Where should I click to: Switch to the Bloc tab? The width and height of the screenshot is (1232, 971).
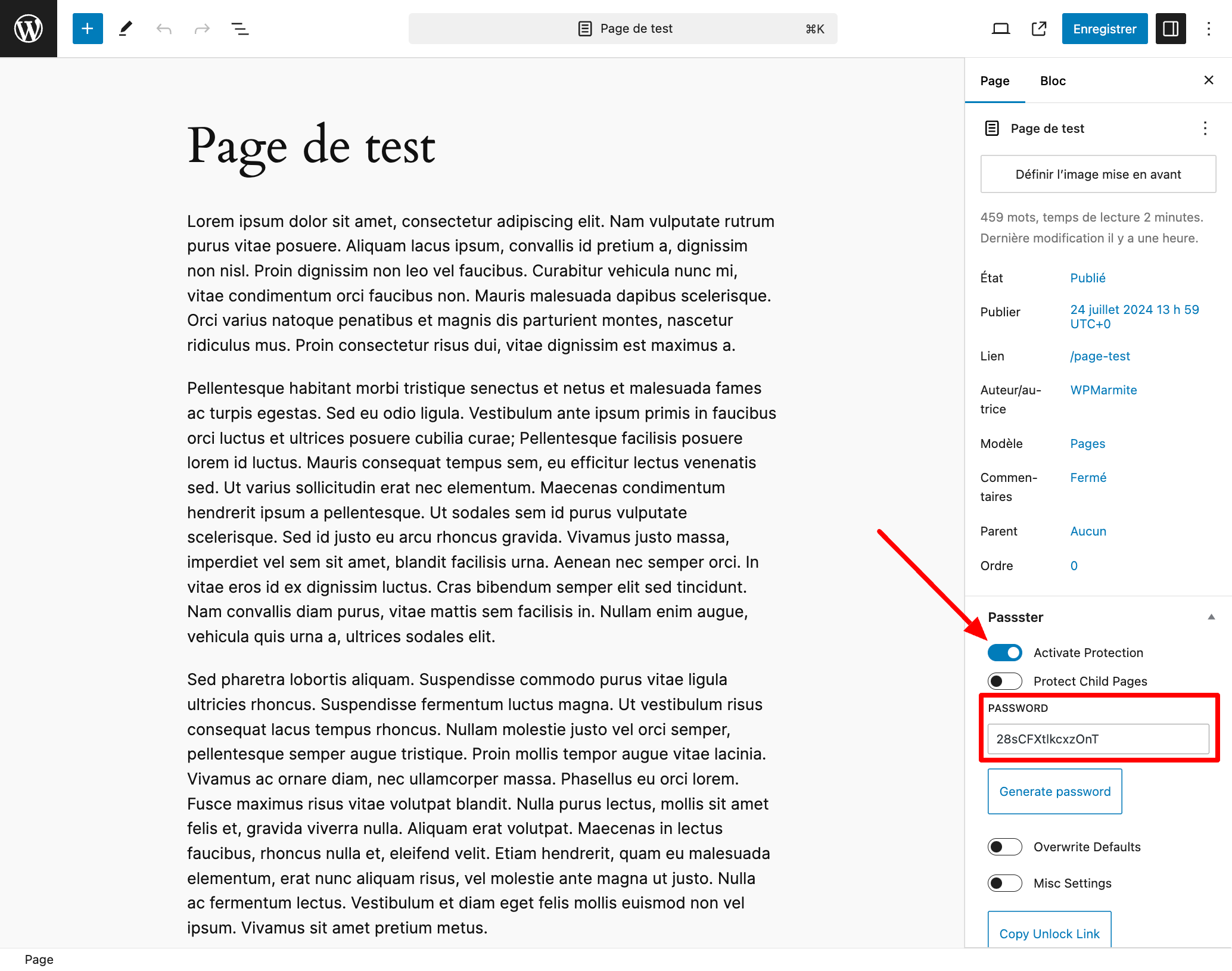pos(1052,81)
